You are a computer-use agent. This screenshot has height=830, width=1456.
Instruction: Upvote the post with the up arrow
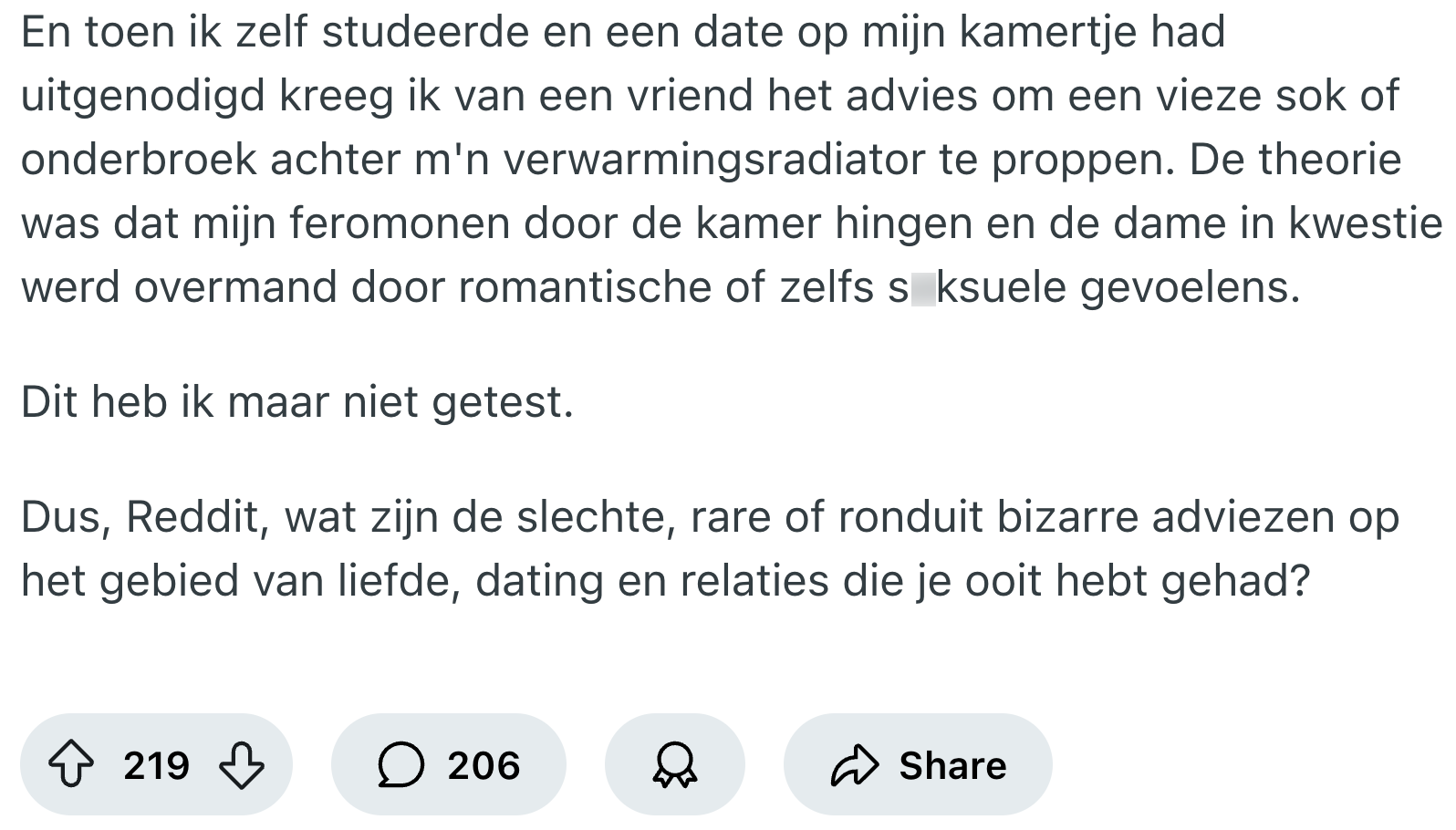71,764
